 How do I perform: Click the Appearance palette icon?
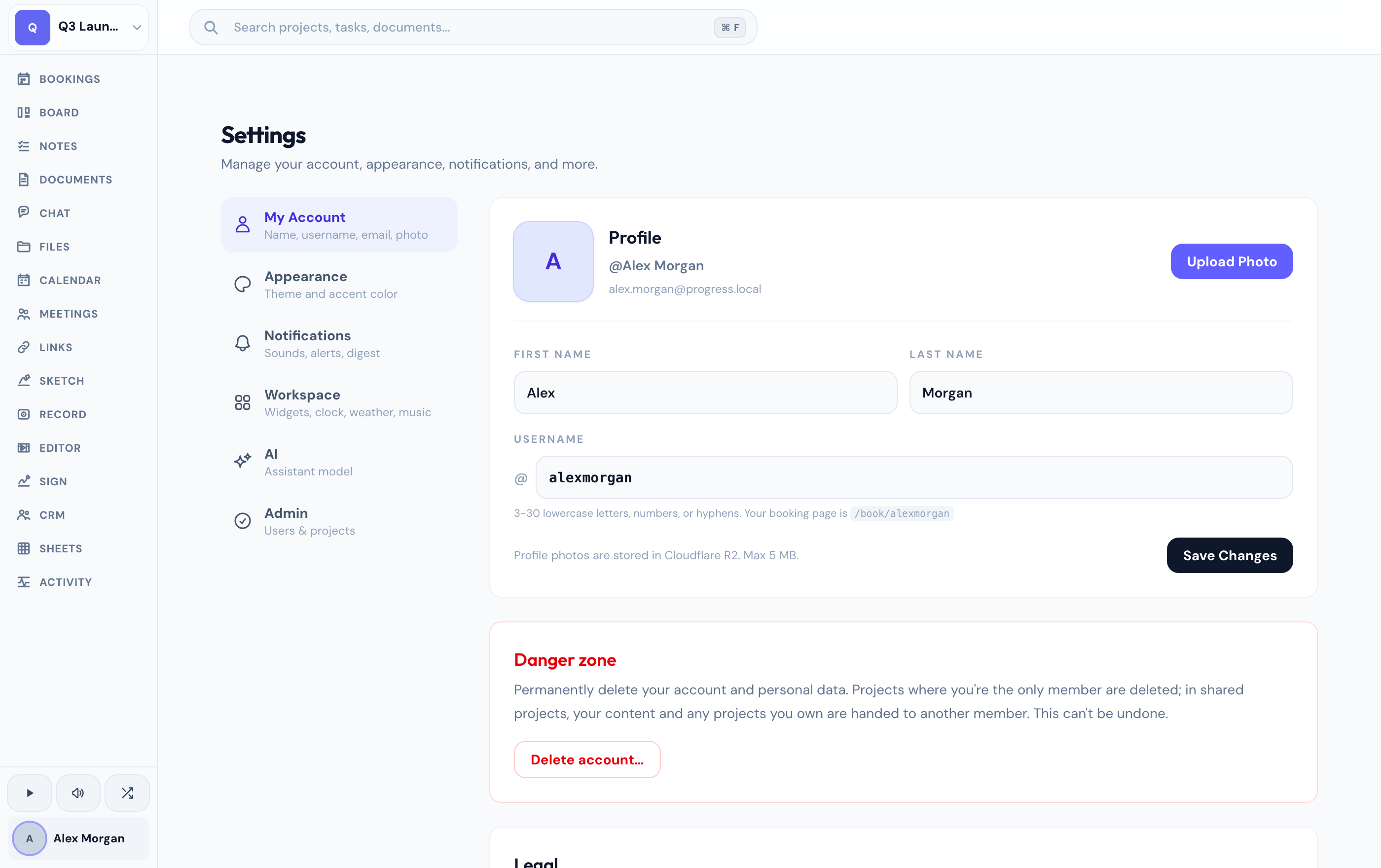point(243,285)
